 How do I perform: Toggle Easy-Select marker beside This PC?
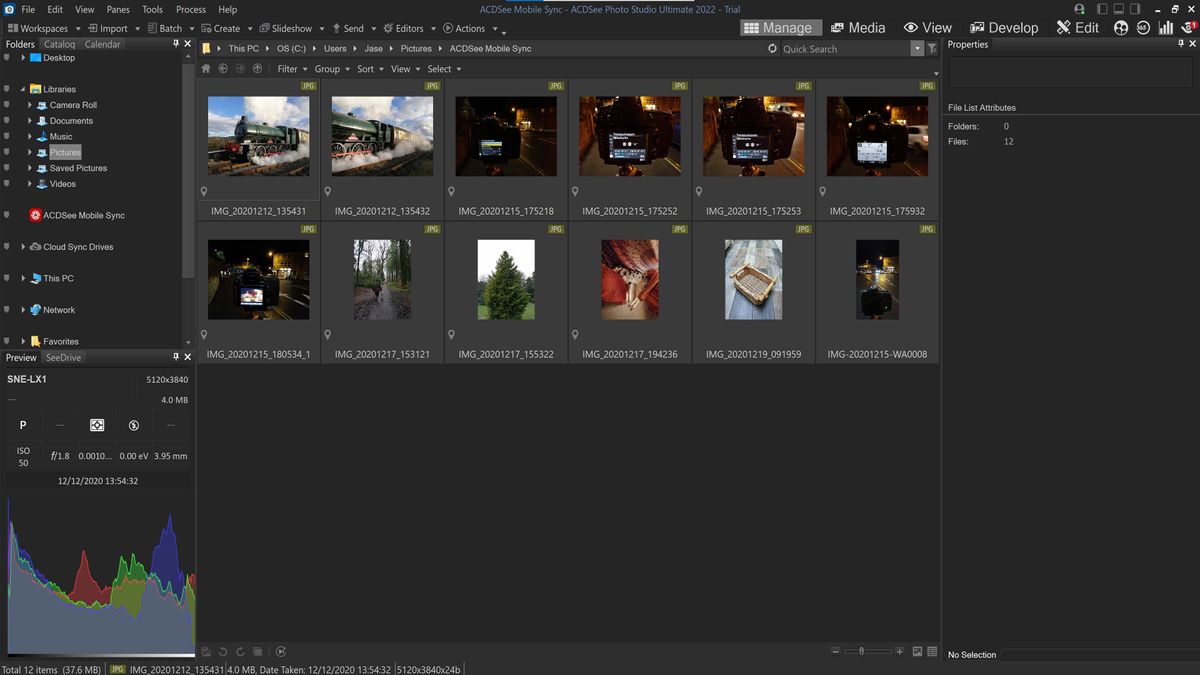pyautogui.click(x=7, y=278)
